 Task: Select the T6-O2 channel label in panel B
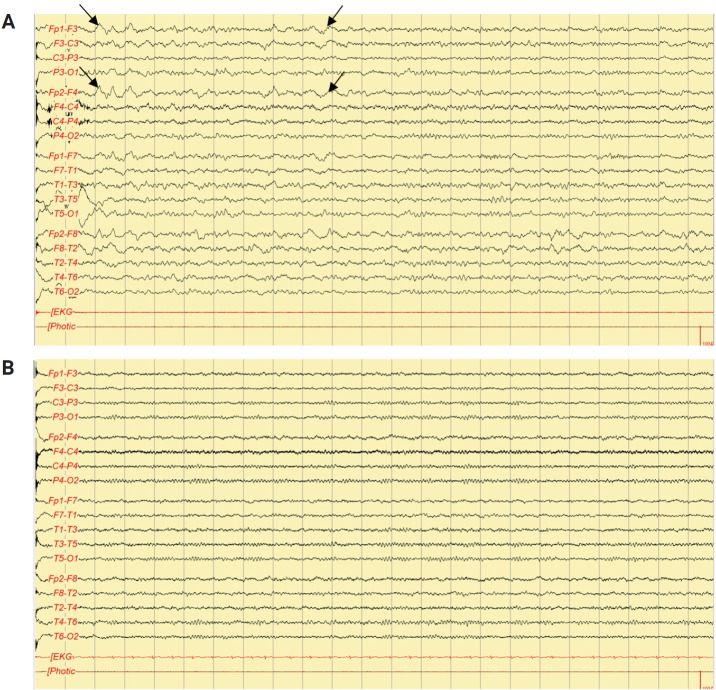(x=66, y=636)
